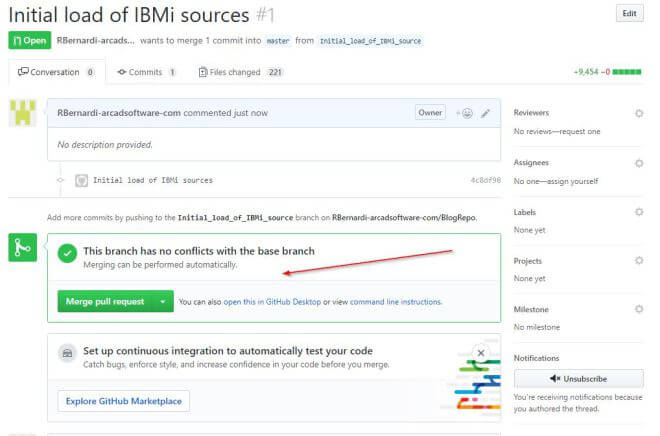The image size is (660, 436).
Task: Click the green merge branch icon
Action: pos(22,247)
